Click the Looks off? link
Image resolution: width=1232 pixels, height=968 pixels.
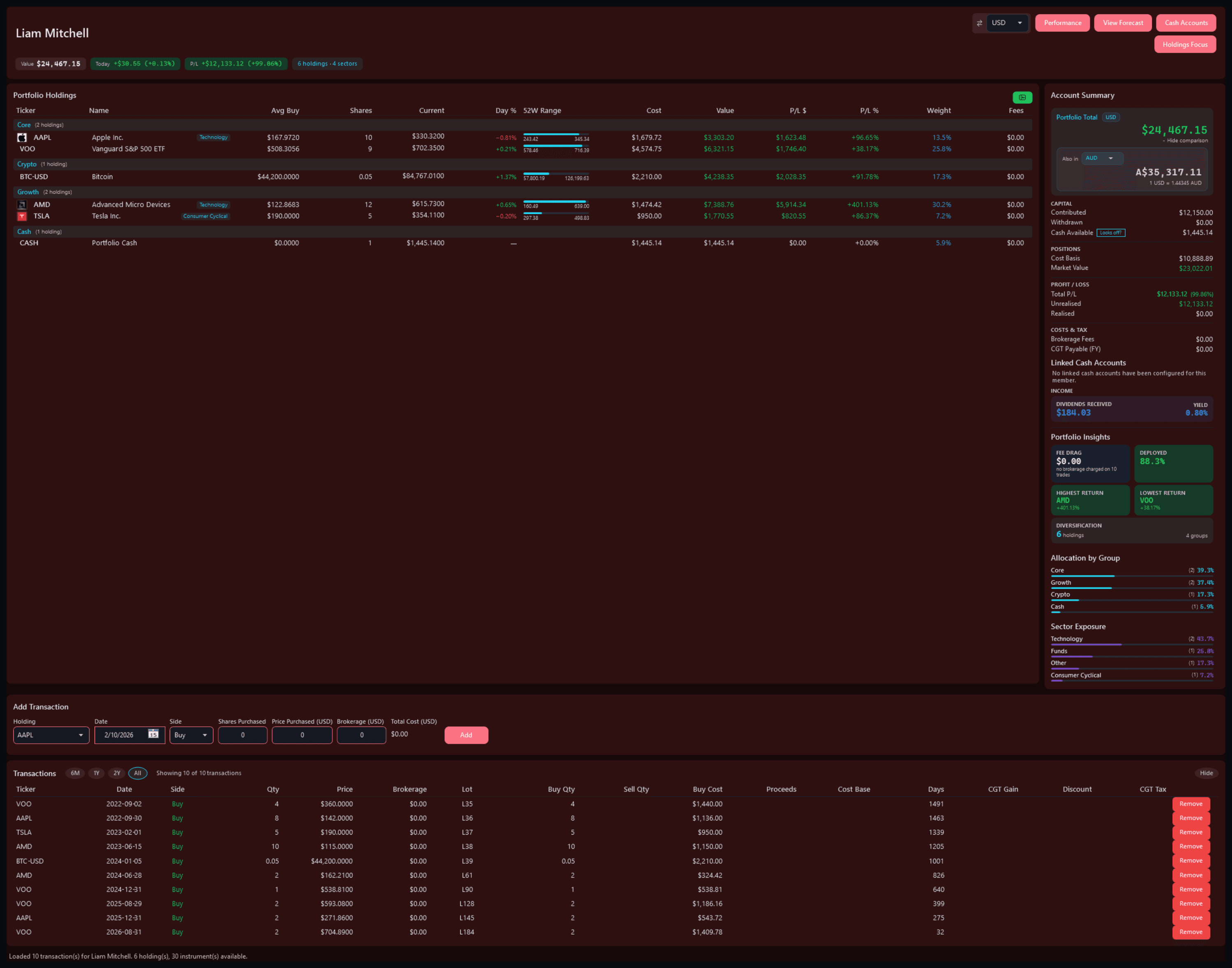click(x=1111, y=233)
